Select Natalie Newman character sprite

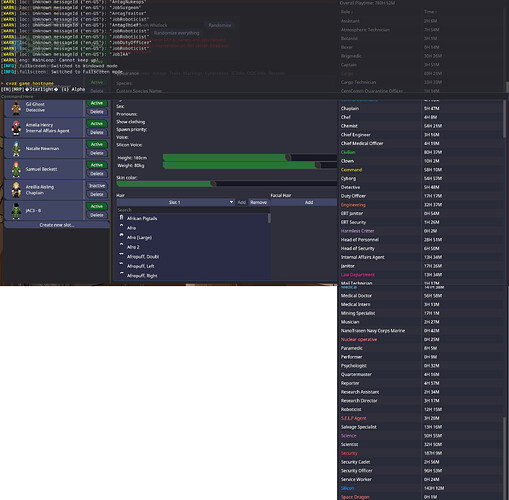click(16, 149)
